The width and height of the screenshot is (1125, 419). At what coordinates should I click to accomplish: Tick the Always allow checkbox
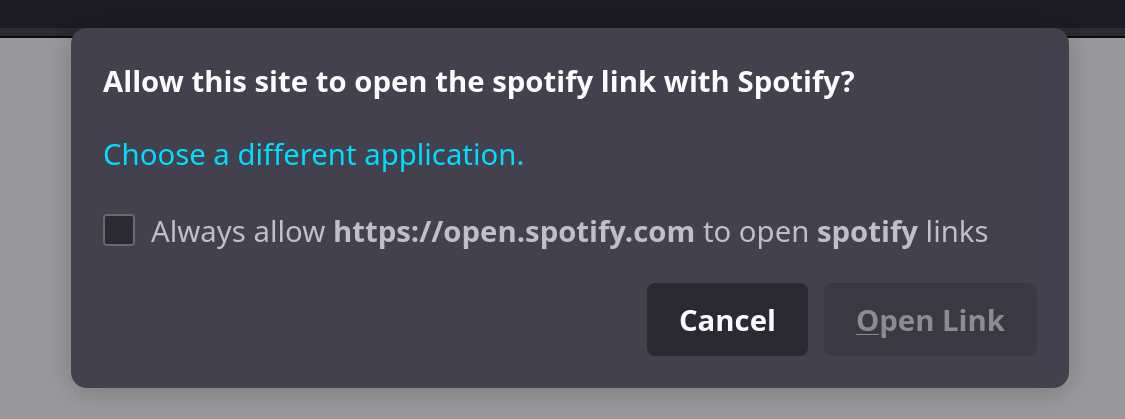click(119, 231)
